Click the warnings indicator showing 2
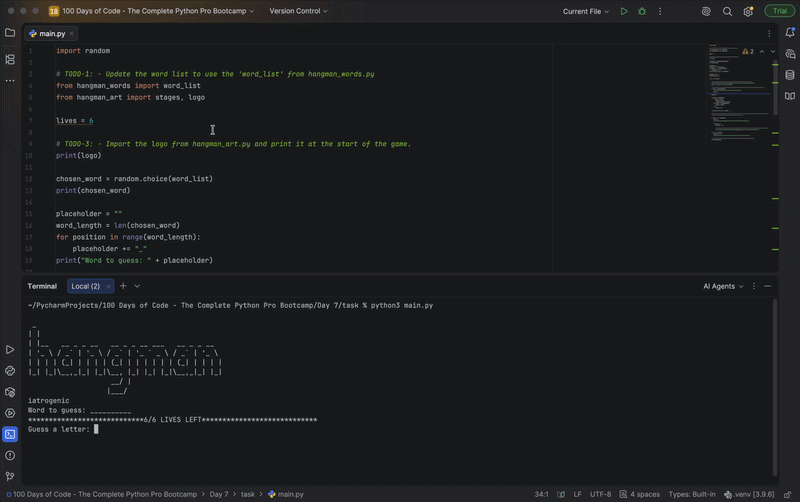The width and height of the screenshot is (800, 502). tap(748, 52)
